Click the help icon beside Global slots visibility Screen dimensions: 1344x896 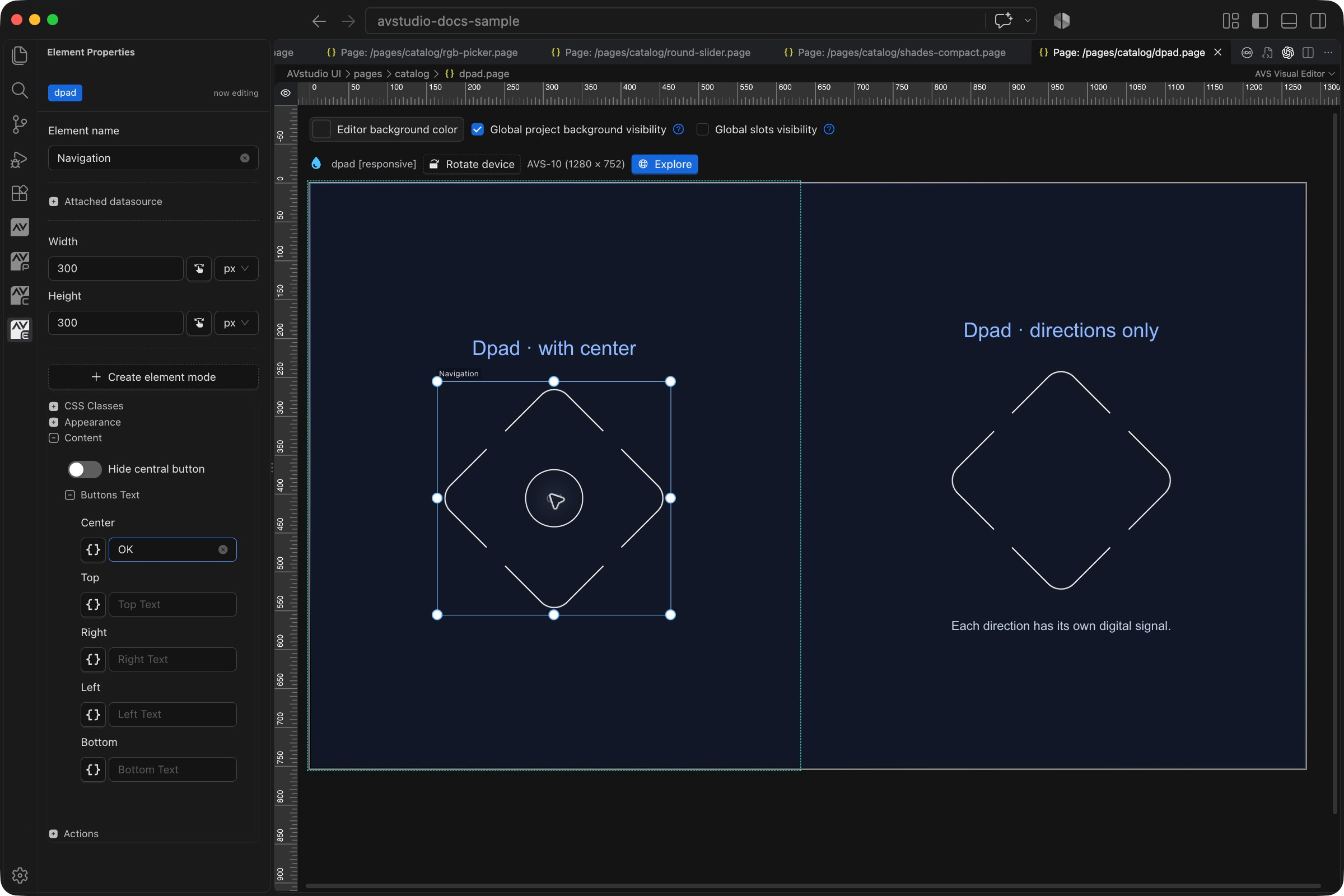point(829,129)
